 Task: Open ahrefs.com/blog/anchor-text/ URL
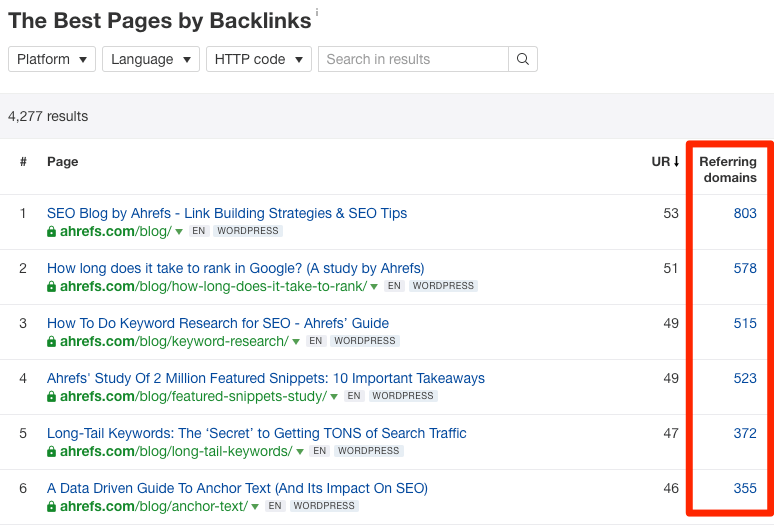(x=154, y=506)
